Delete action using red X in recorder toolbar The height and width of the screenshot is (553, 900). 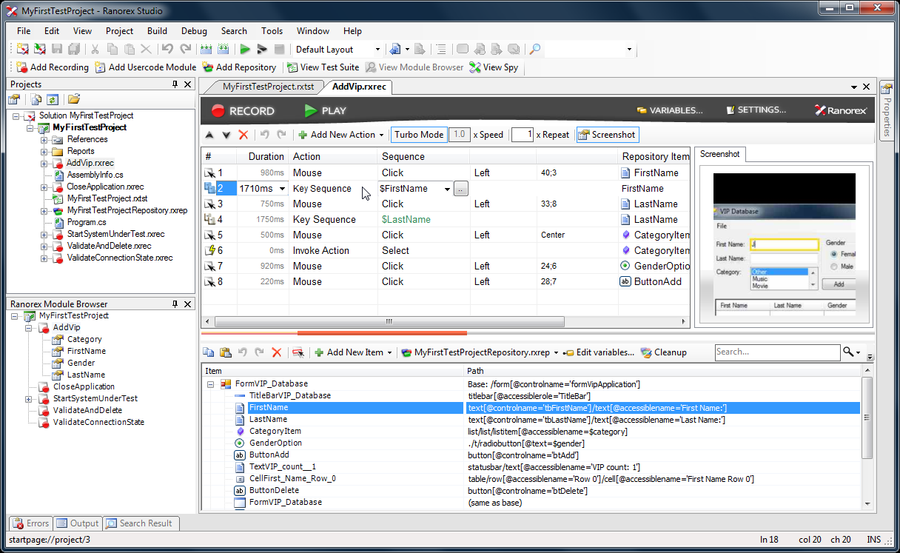(244, 135)
